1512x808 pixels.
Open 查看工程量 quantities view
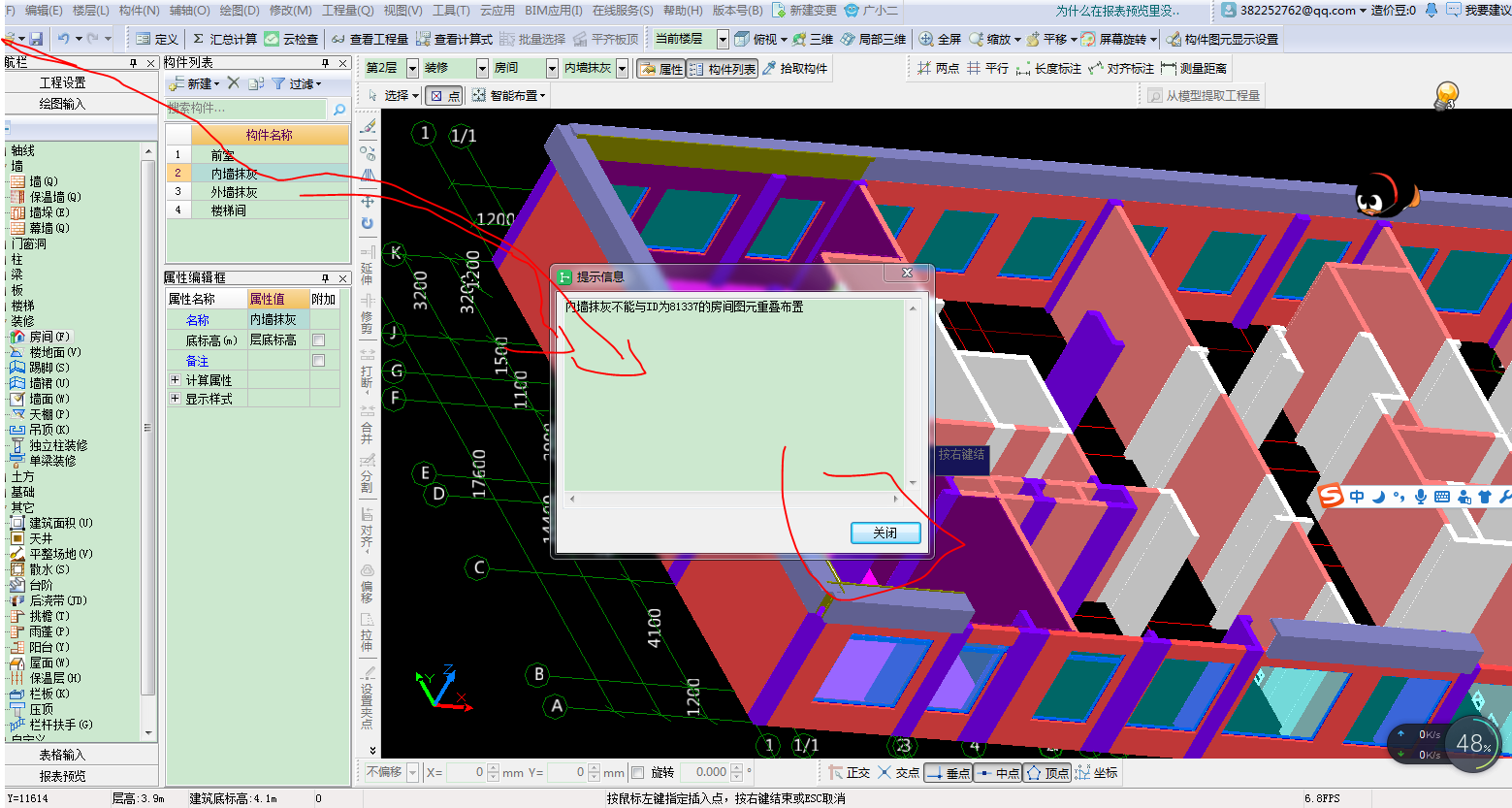click(370, 39)
